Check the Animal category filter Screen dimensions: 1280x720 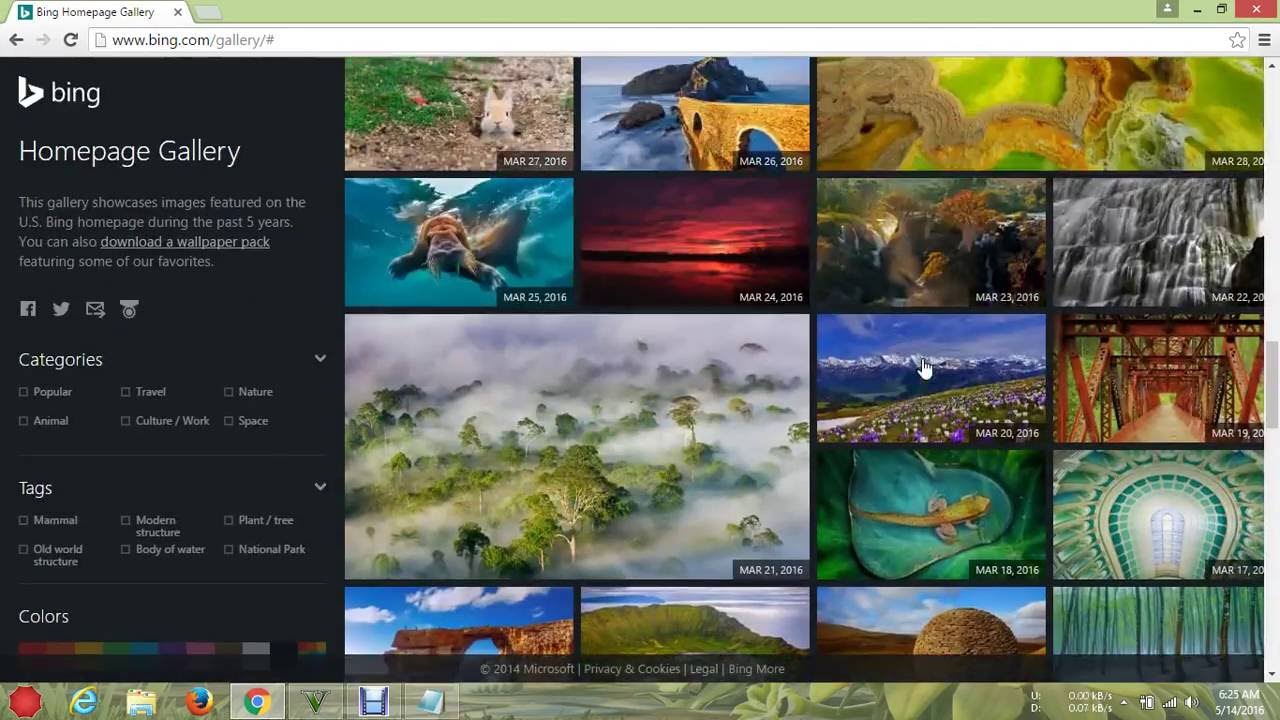point(24,421)
